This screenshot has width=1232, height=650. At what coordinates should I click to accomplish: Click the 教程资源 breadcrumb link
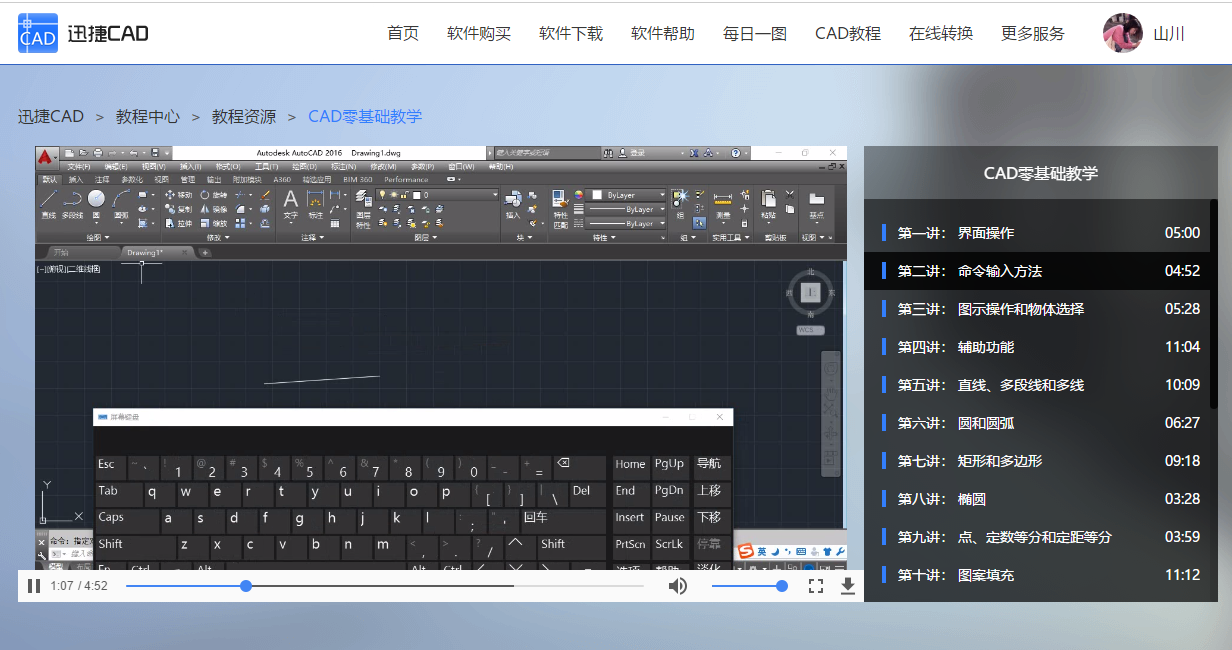pos(244,116)
